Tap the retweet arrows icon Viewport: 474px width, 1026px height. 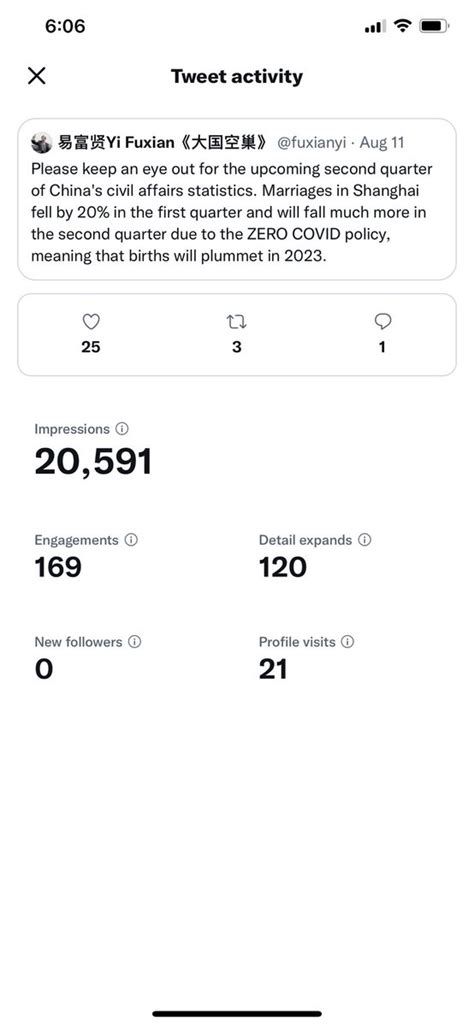pyautogui.click(x=236, y=321)
